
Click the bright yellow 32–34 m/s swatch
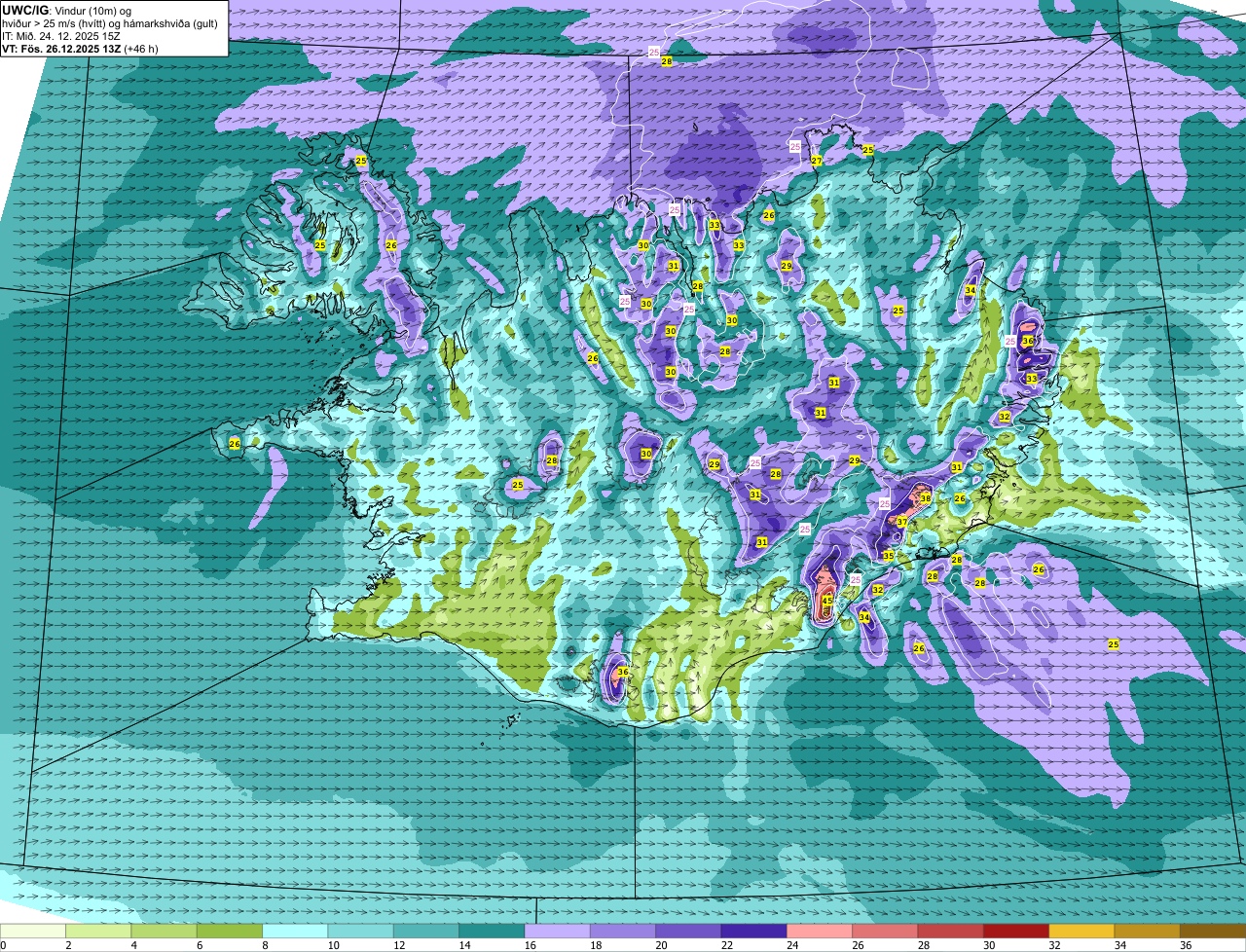coord(1081,931)
